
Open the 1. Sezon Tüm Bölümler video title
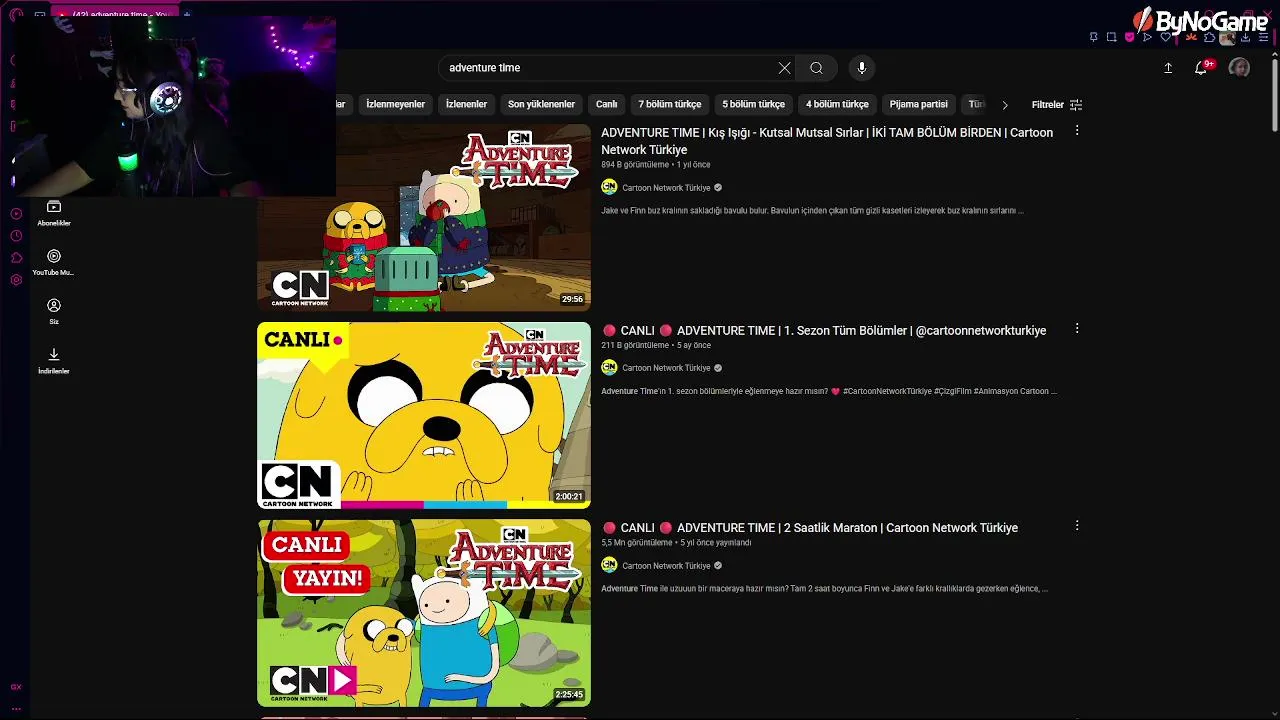(823, 331)
